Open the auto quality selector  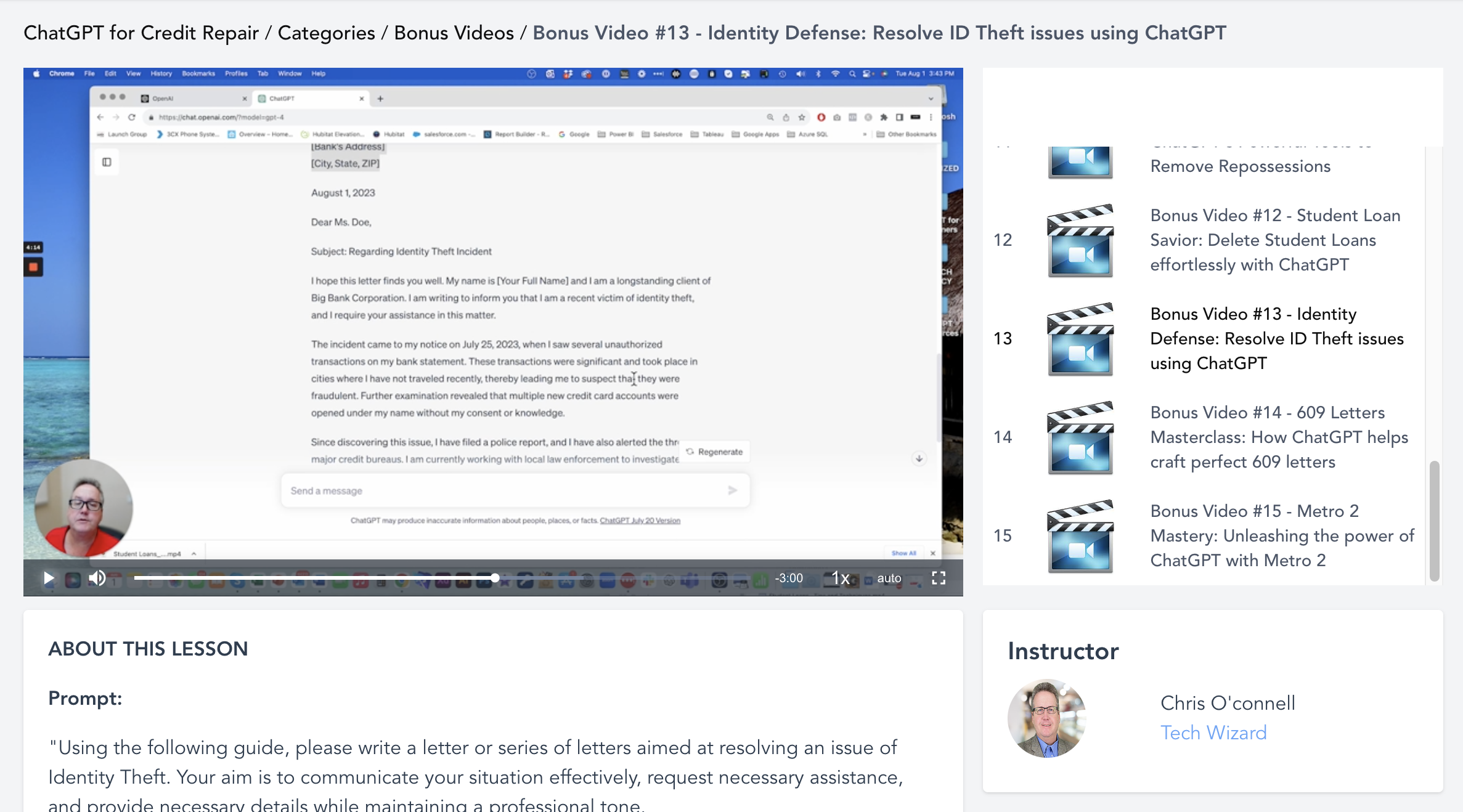(889, 578)
